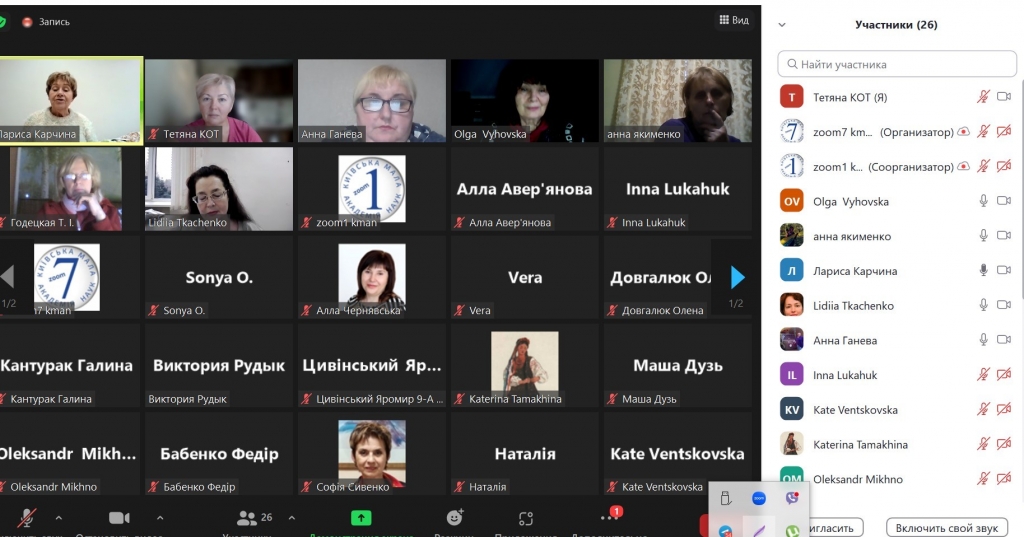Expand participants options chevron beside 26
The width and height of the screenshot is (1024, 537).
pyautogui.click(x=292, y=518)
